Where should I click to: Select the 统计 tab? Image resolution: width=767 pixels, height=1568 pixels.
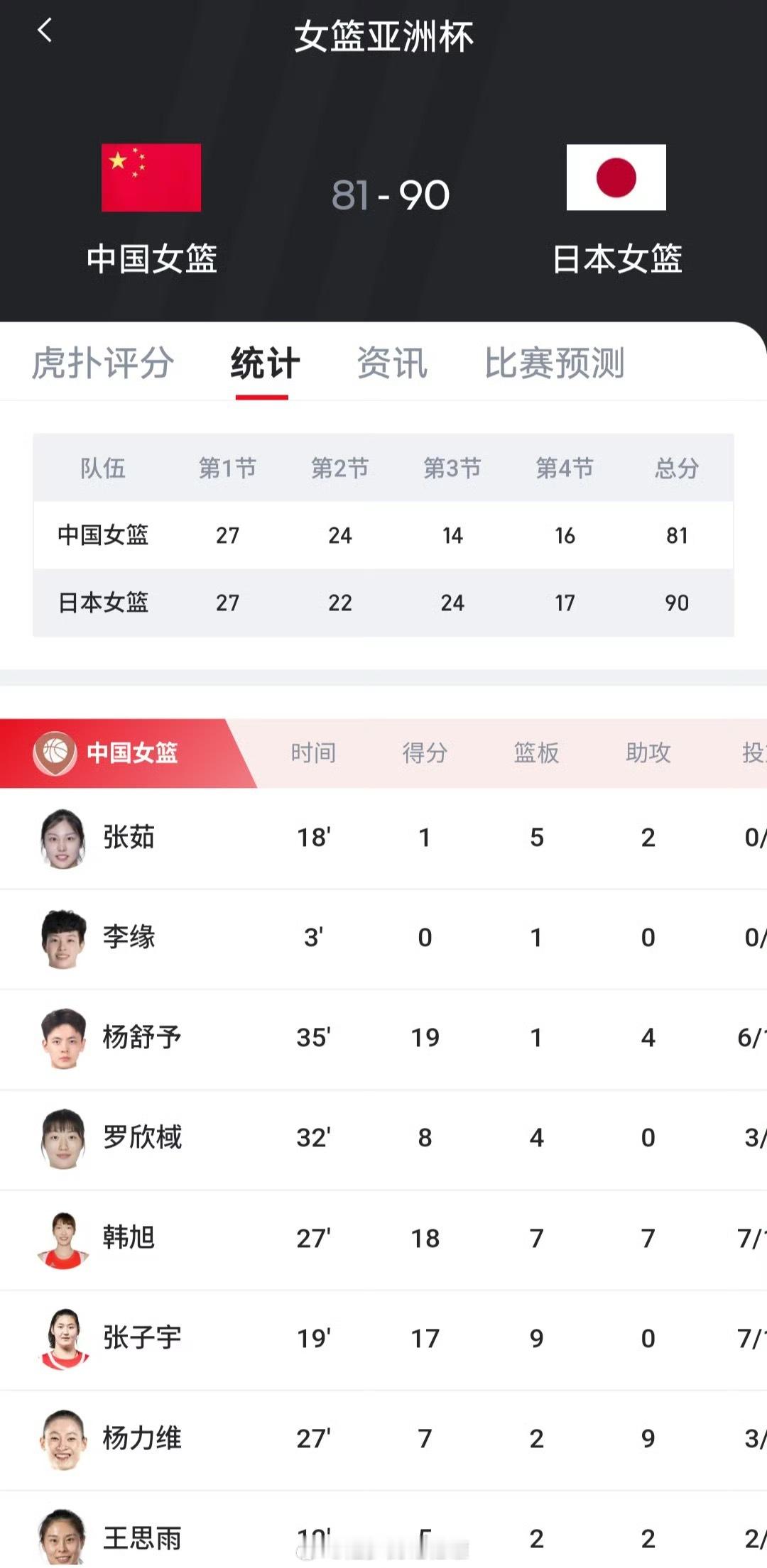point(265,363)
